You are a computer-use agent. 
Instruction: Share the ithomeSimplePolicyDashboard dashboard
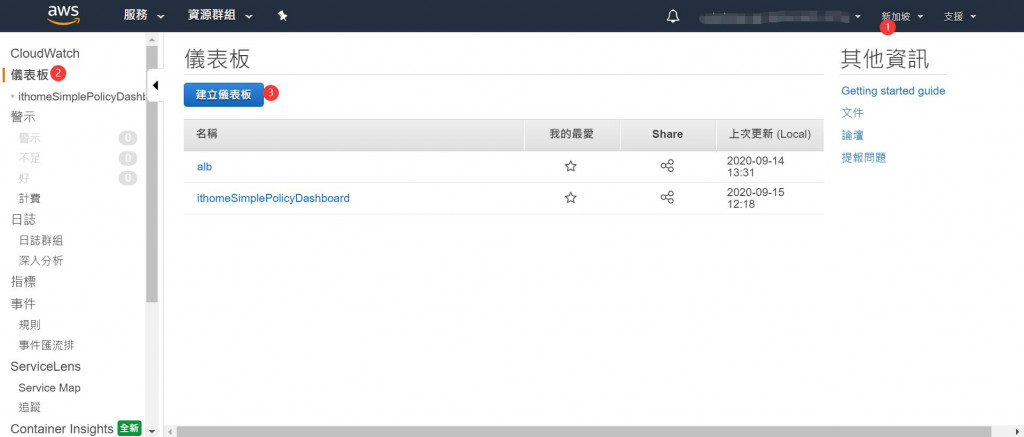click(667, 197)
